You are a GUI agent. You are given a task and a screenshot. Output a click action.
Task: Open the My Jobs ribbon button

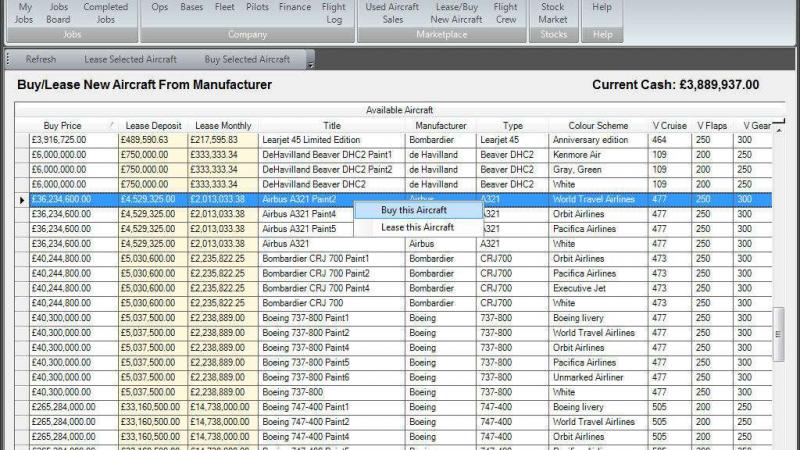(24, 13)
